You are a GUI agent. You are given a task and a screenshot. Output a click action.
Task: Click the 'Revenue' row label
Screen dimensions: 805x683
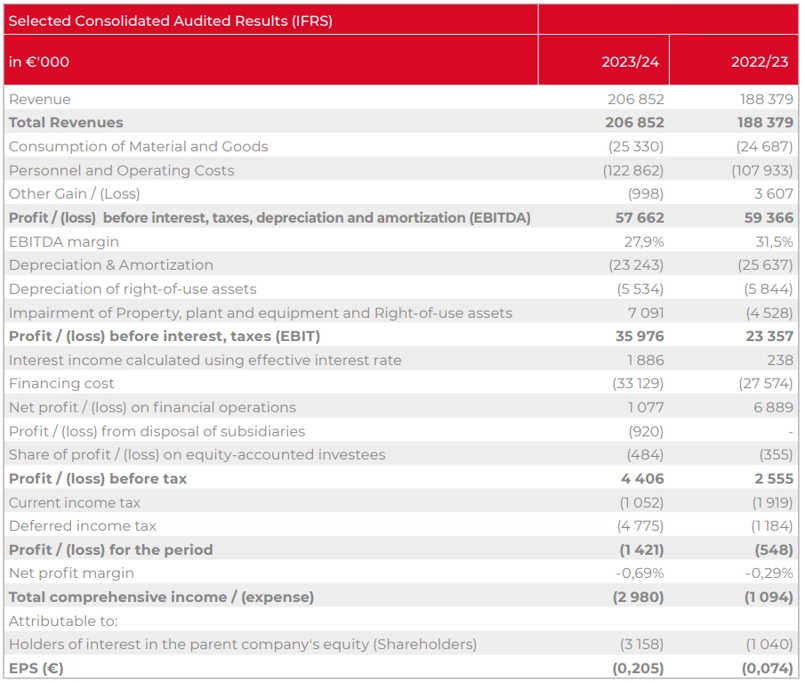click(x=40, y=99)
